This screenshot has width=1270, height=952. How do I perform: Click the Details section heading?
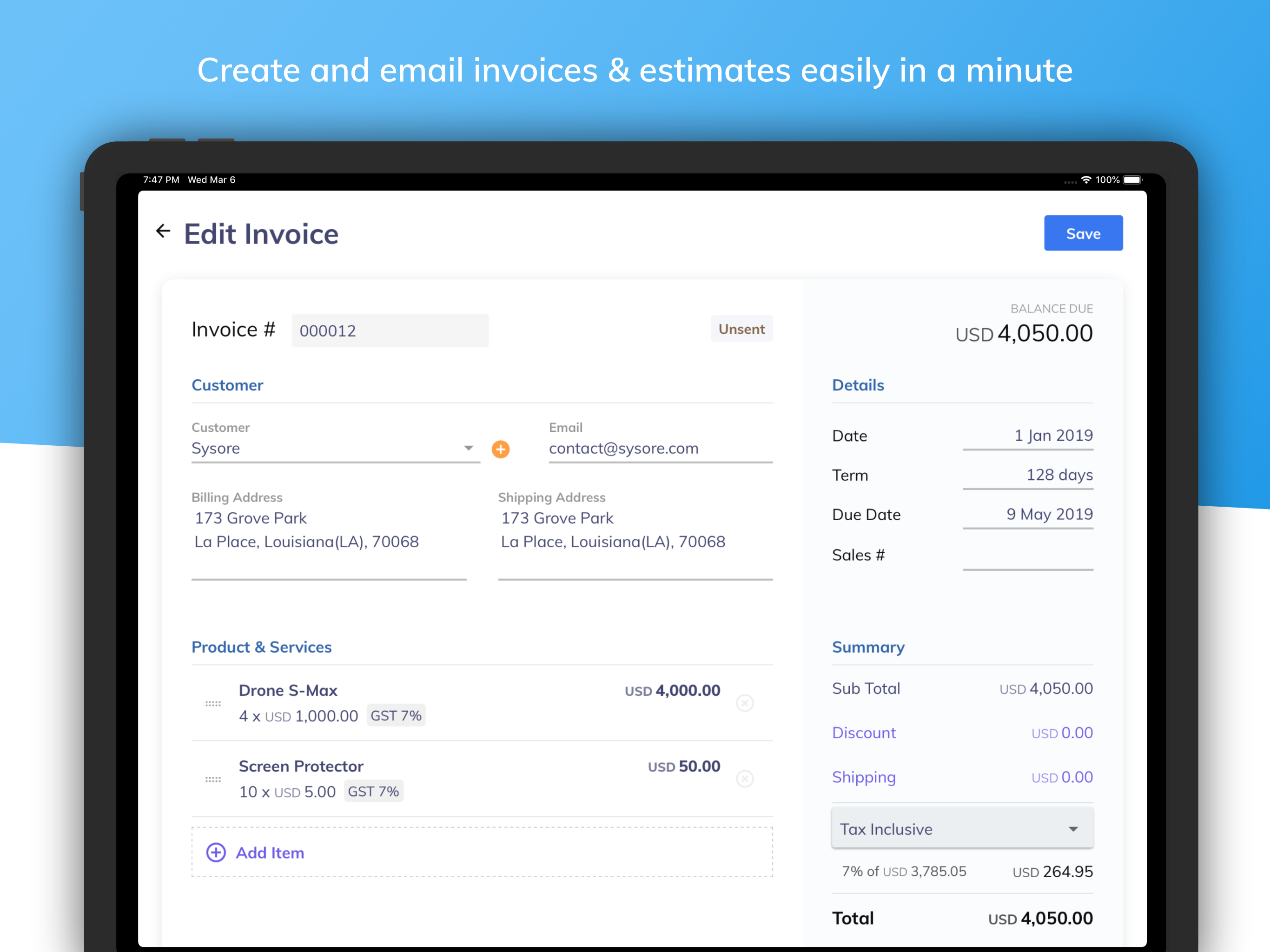pos(858,385)
